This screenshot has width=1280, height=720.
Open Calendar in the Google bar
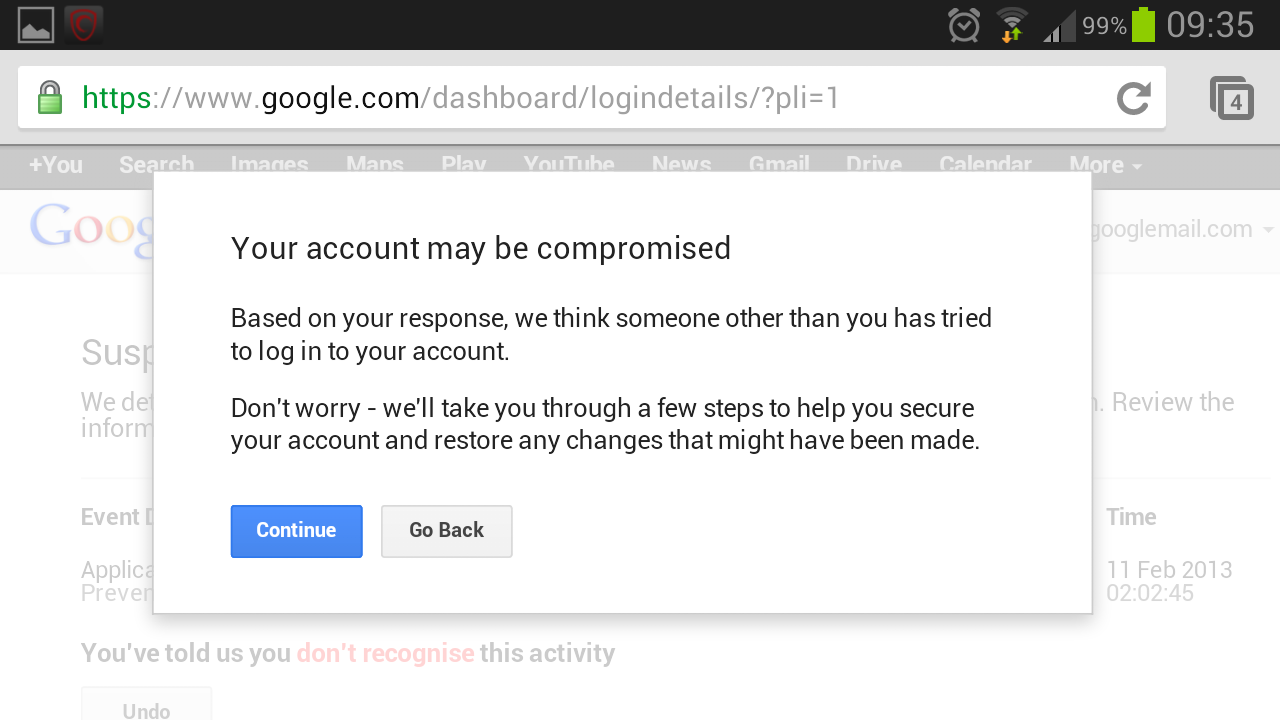click(x=985, y=165)
